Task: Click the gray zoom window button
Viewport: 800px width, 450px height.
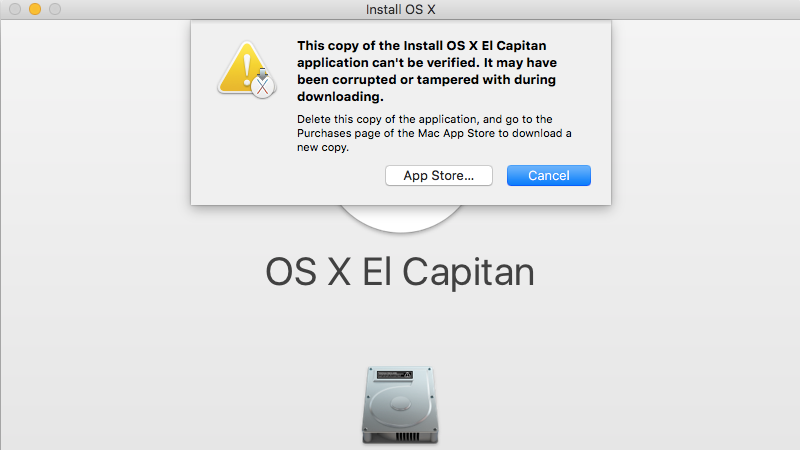Action: point(55,9)
